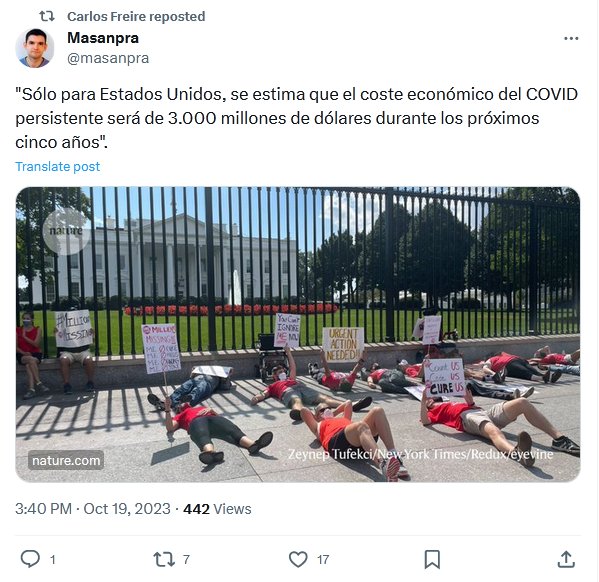Click the reply count number 1
The image size is (599, 582).
pyautogui.click(x=53, y=560)
